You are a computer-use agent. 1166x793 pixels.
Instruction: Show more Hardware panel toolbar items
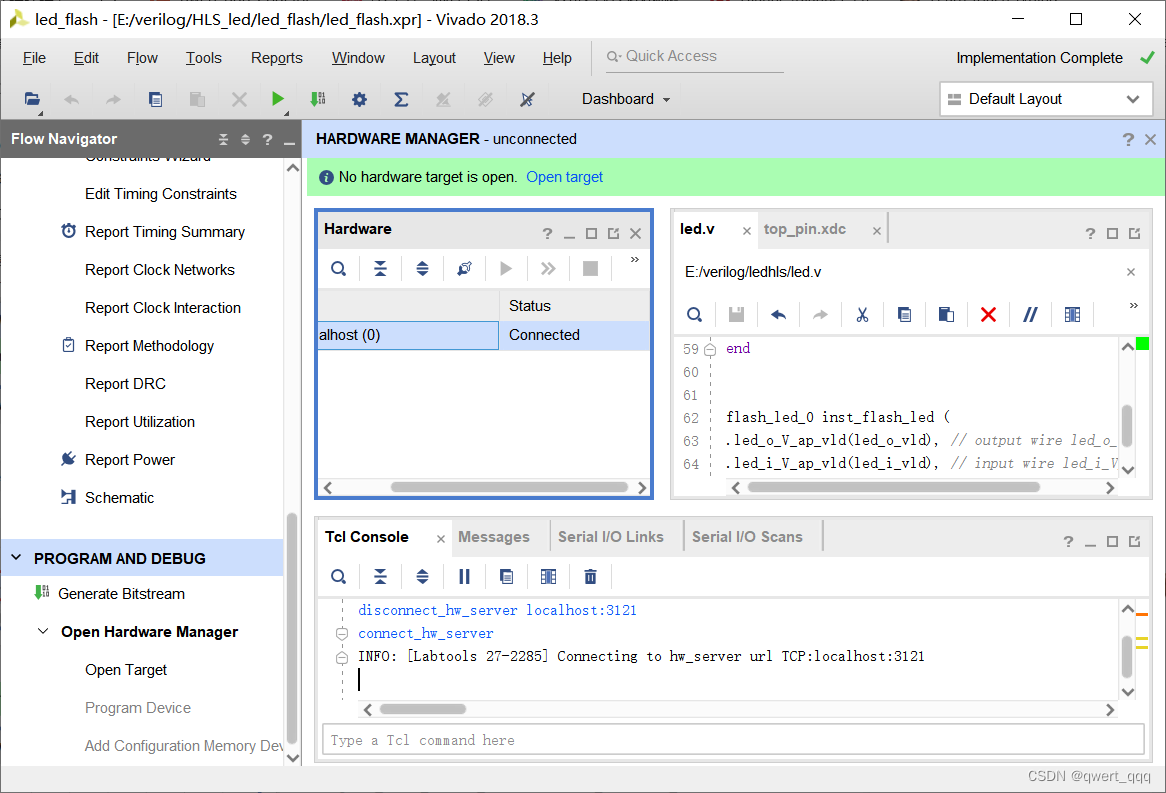click(634, 260)
